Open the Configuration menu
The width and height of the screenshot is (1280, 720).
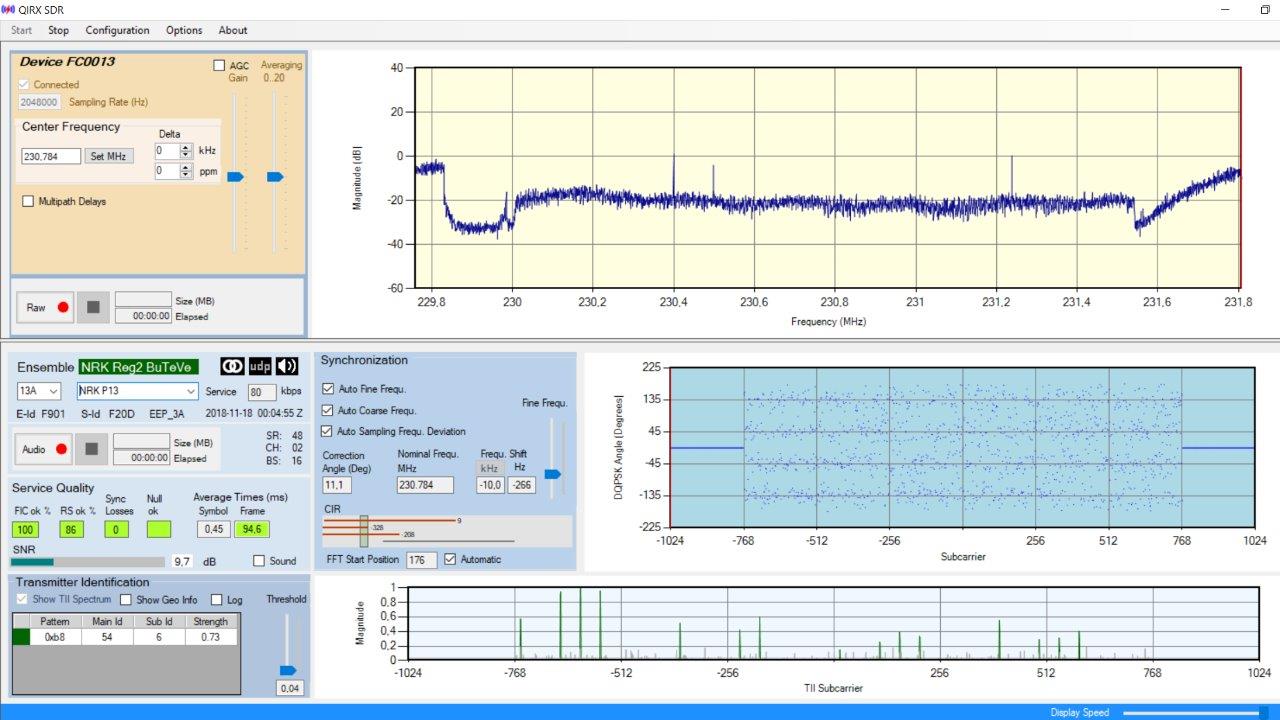(117, 30)
